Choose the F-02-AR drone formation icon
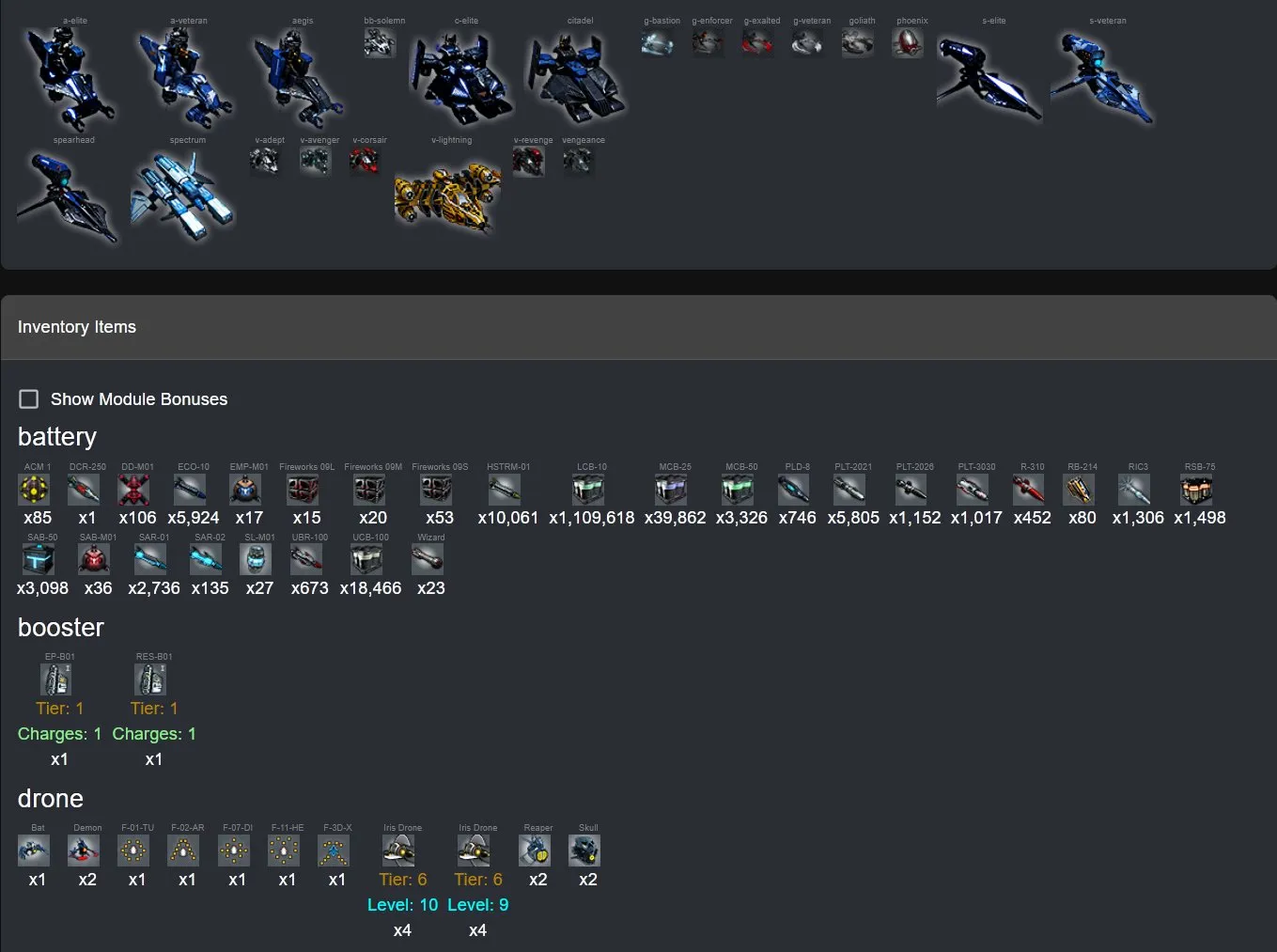1277x952 pixels. pos(184,851)
